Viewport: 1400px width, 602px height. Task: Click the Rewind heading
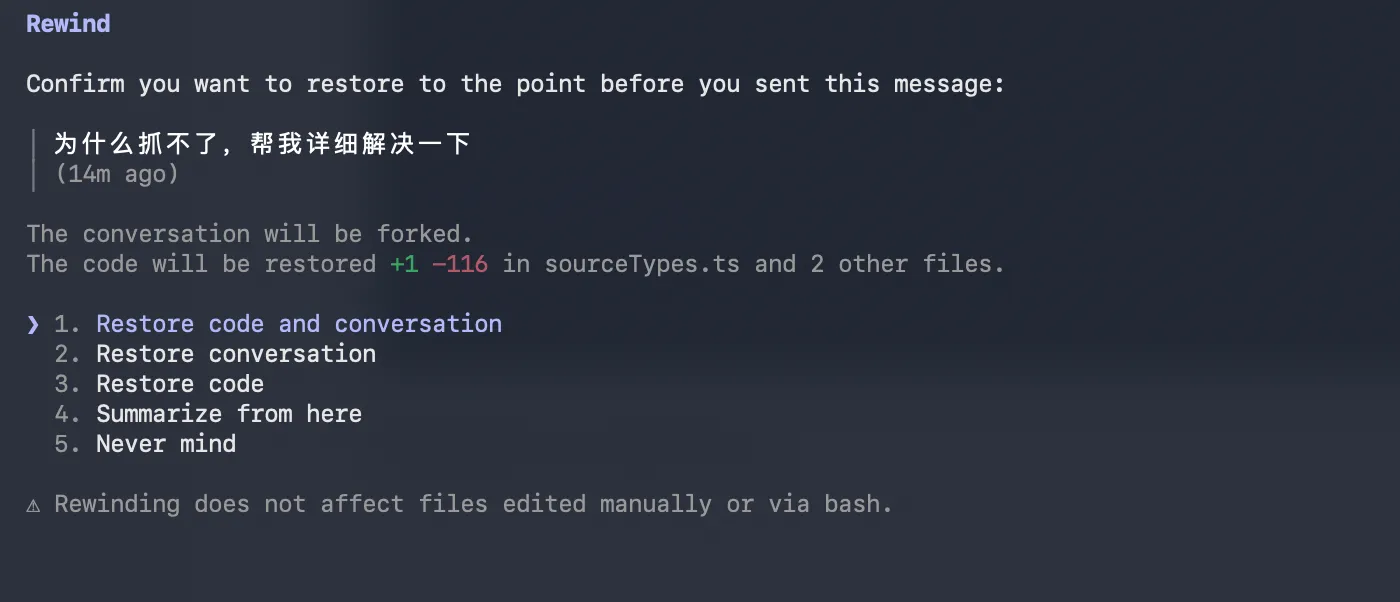(68, 24)
